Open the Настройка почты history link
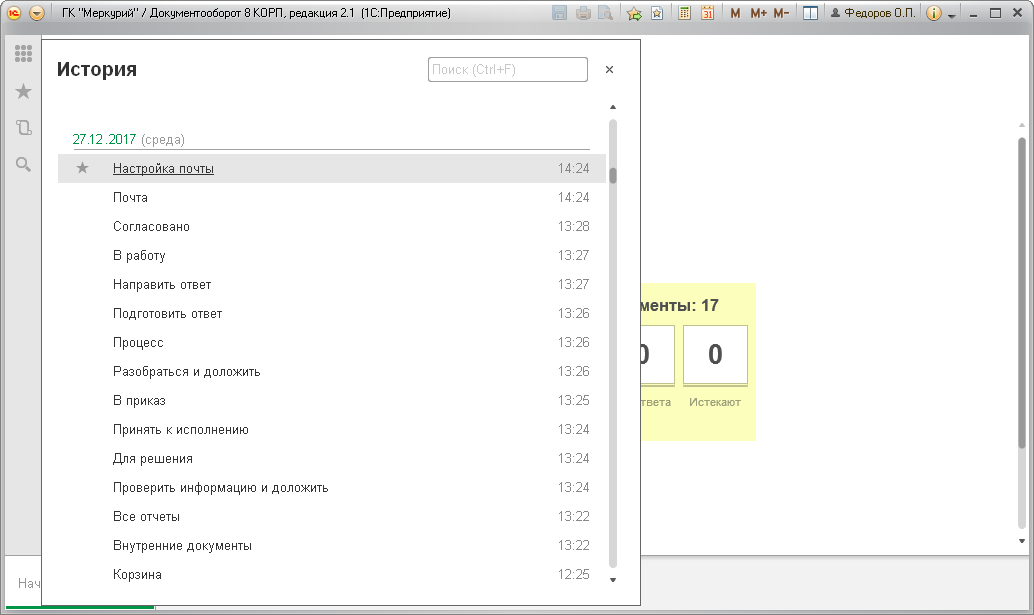1034x615 pixels. [x=164, y=169]
